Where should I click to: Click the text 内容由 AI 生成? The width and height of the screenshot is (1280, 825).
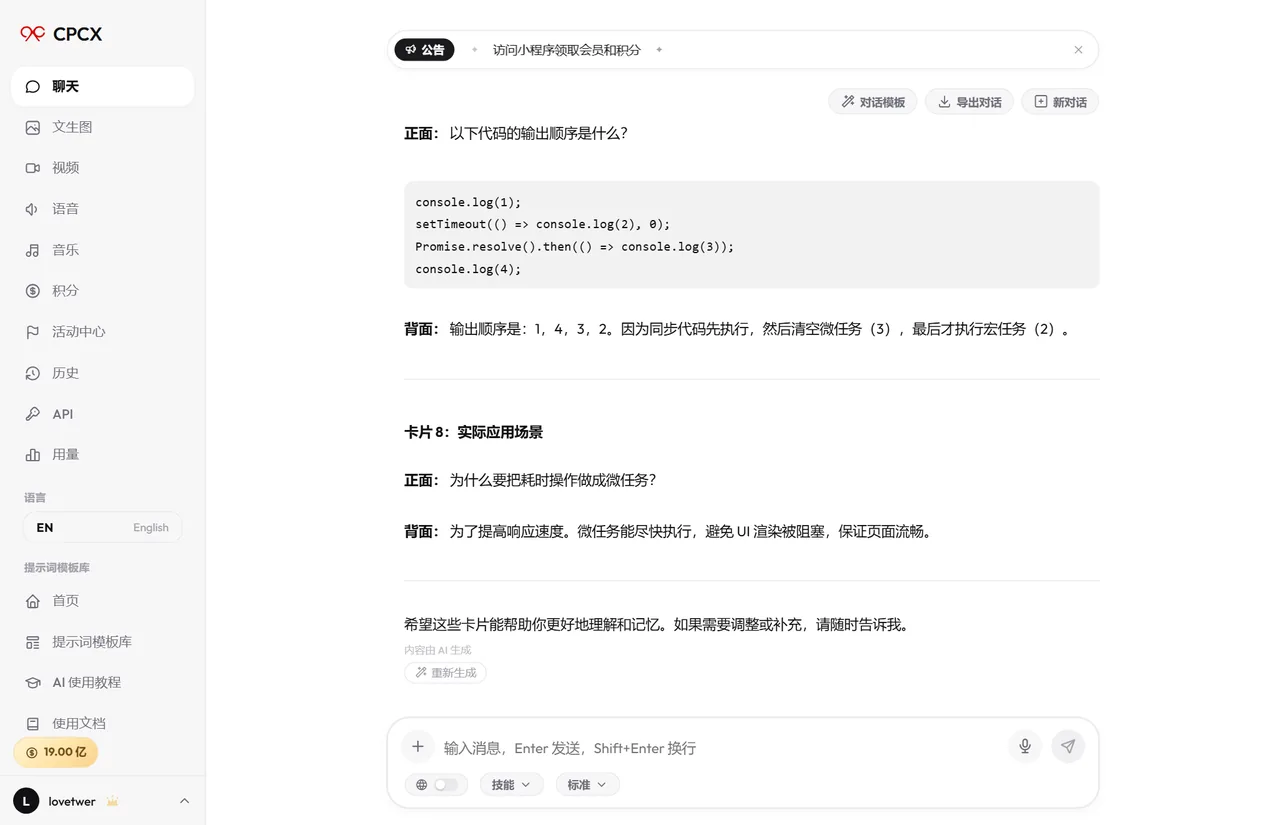pos(437,650)
